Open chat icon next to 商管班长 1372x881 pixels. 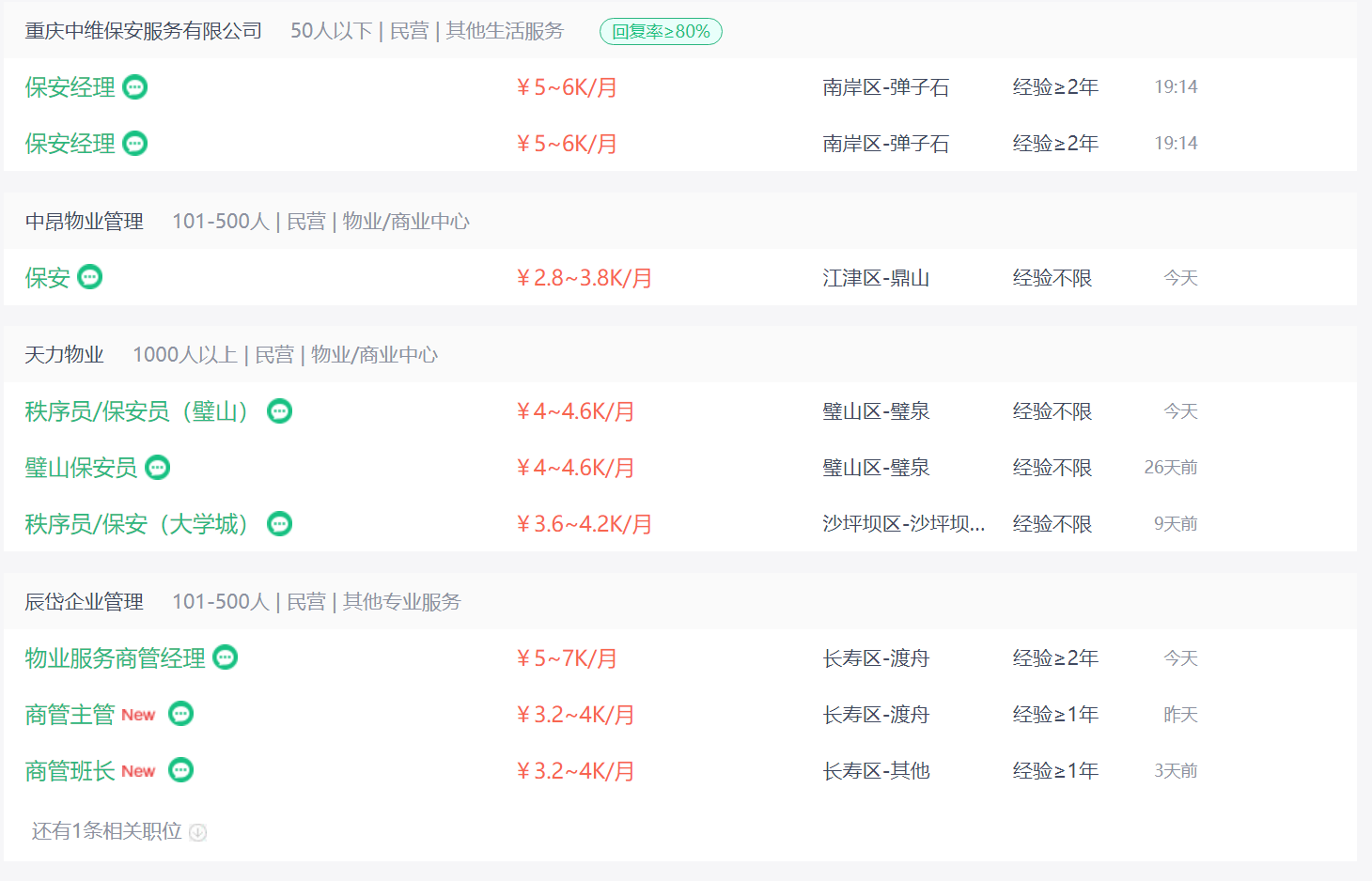tap(181, 770)
